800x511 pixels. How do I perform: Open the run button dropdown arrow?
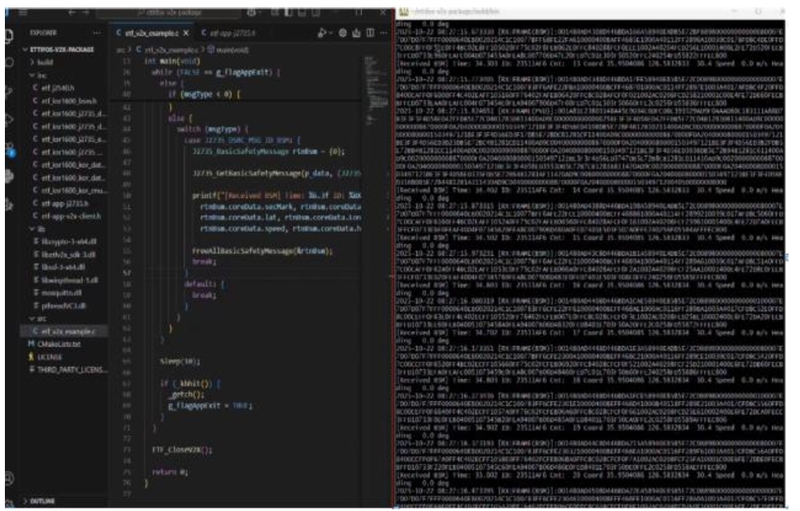point(331,33)
